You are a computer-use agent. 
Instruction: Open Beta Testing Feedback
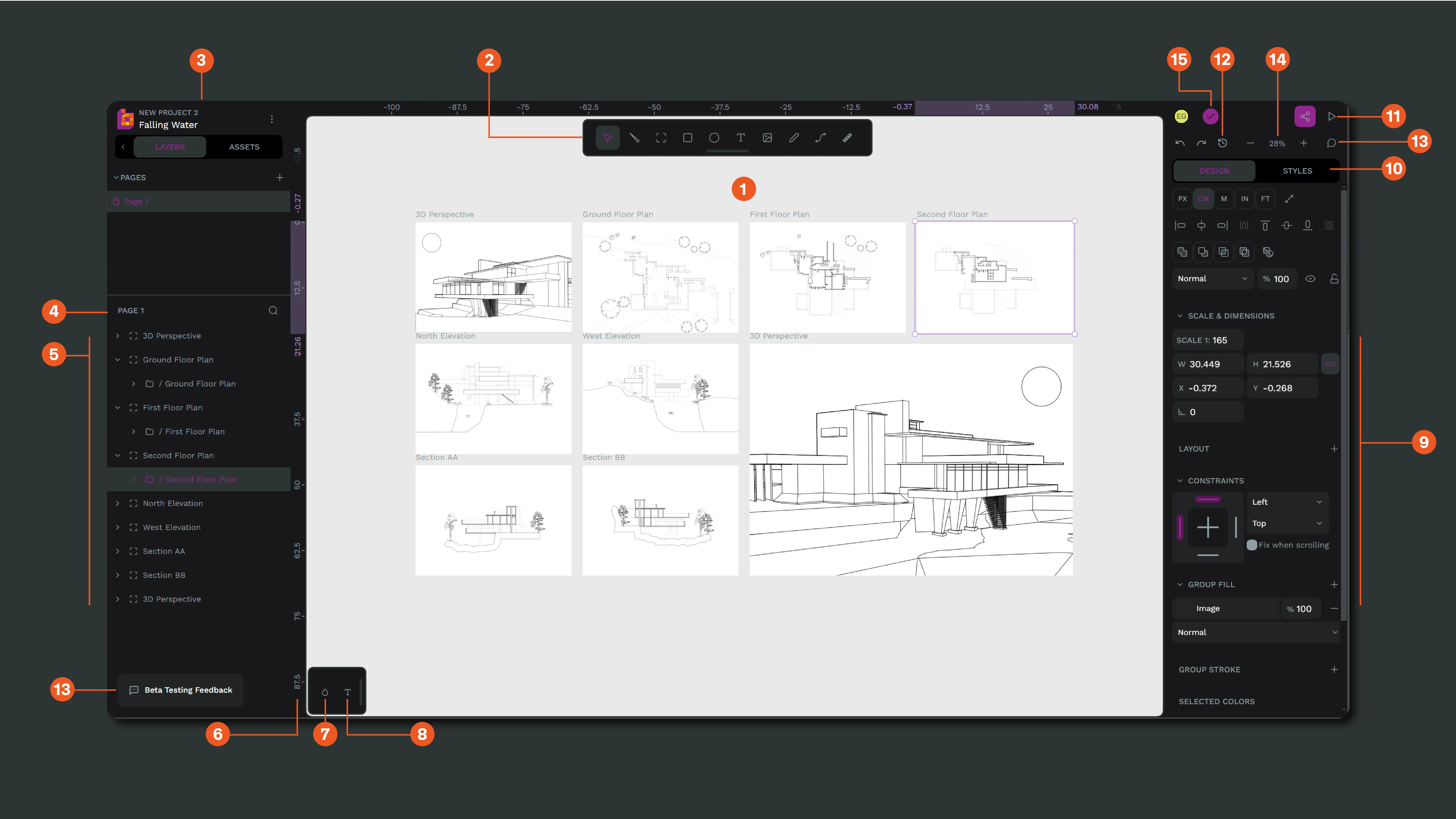click(180, 690)
